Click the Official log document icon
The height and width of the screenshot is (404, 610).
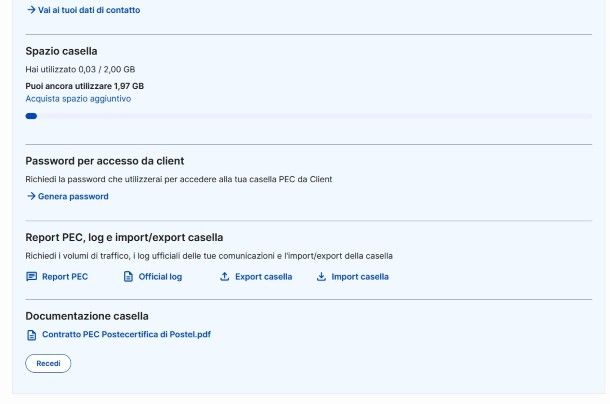click(128, 277)
